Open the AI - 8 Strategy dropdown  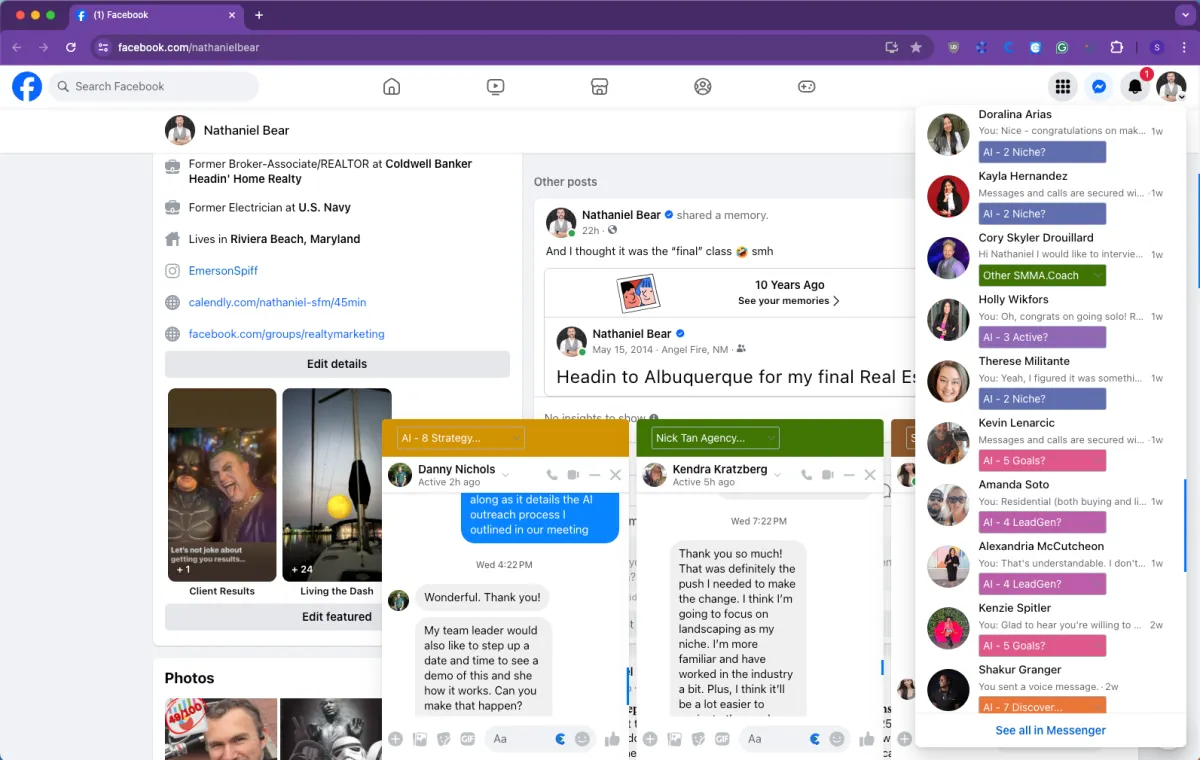[460, 438]
